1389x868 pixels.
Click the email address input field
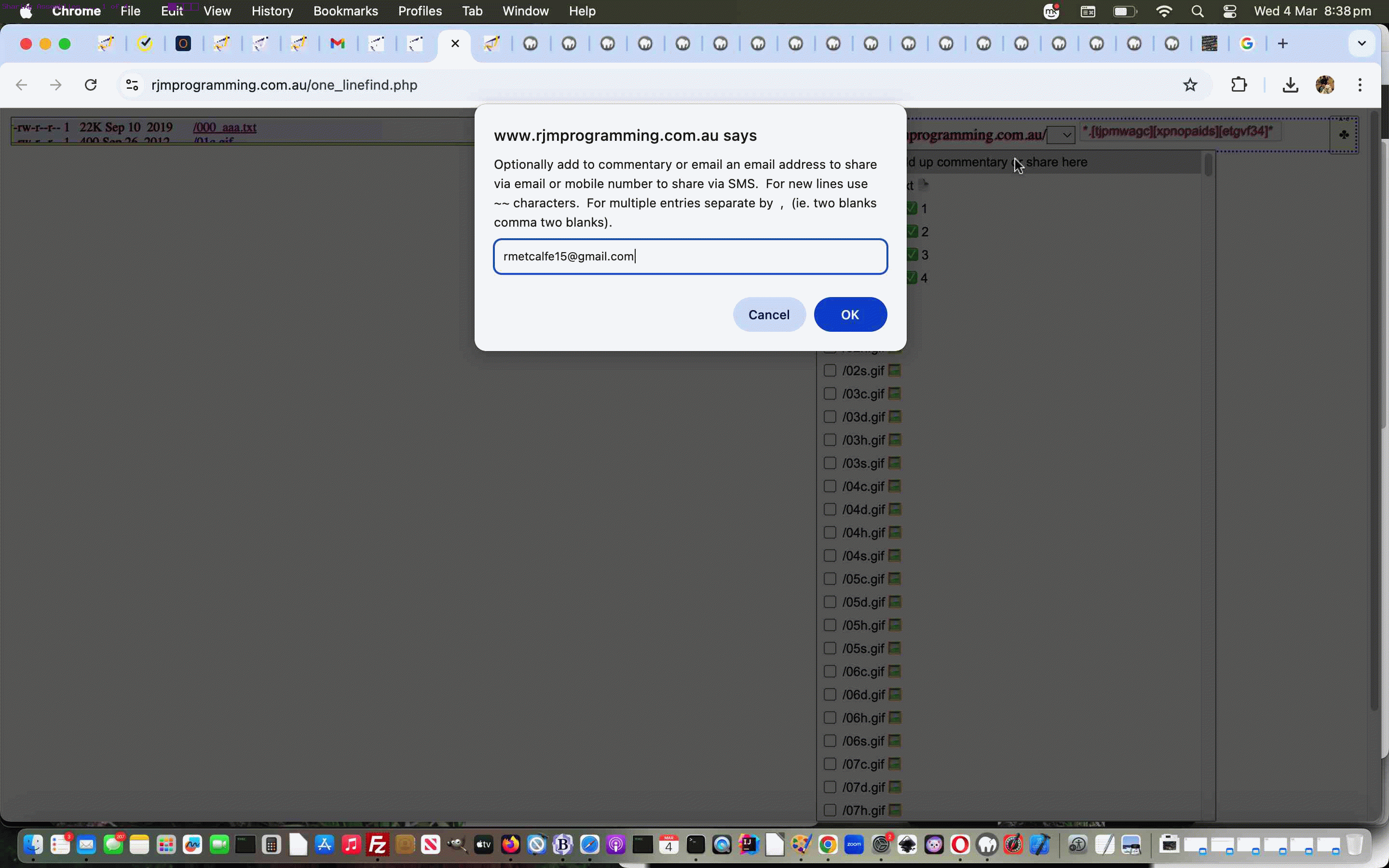click(x=690, y=257)
